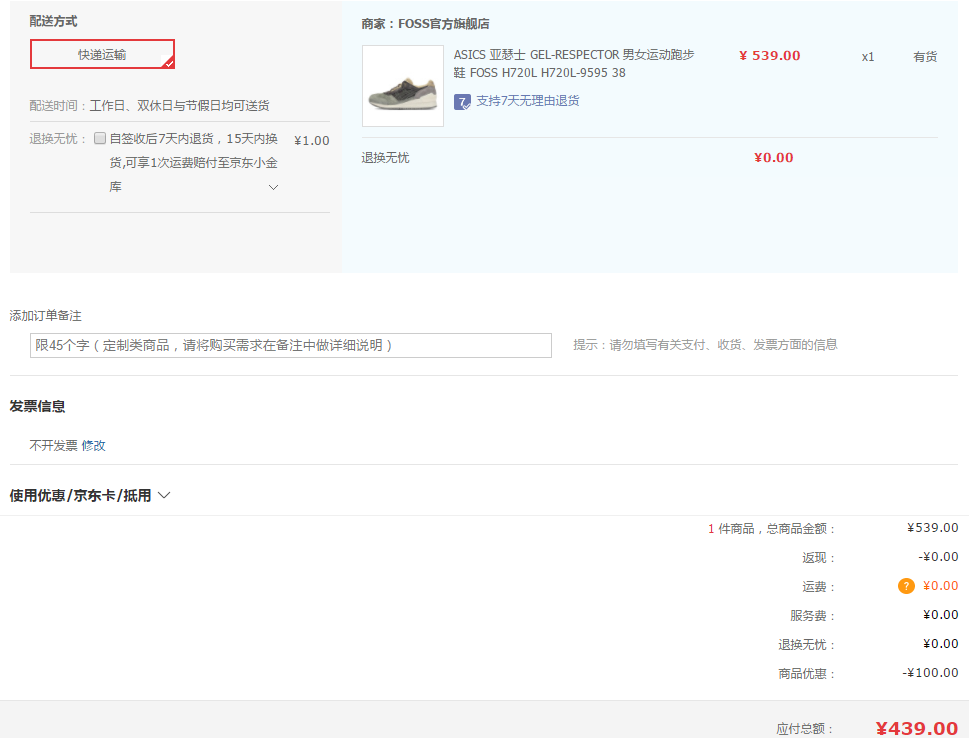Open the ASICS GEL-RESPECTOR product title link
The image size is (969, 738).
(x=574, y=64)
